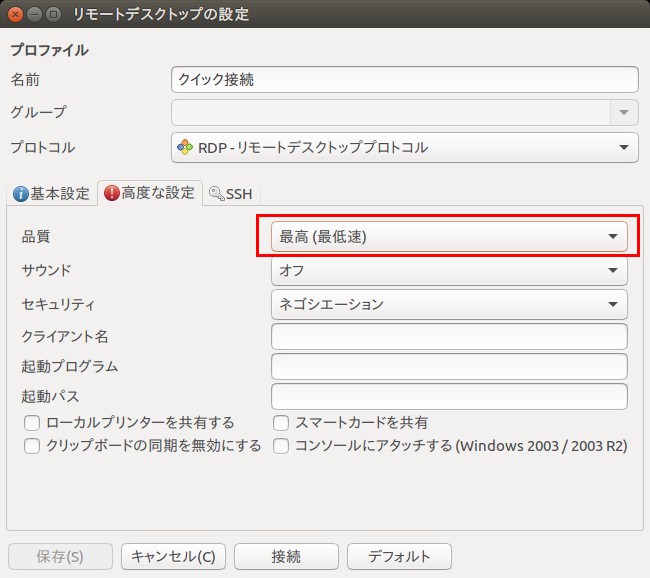
Task: Click the グループ text field
Action: (390, 112)
